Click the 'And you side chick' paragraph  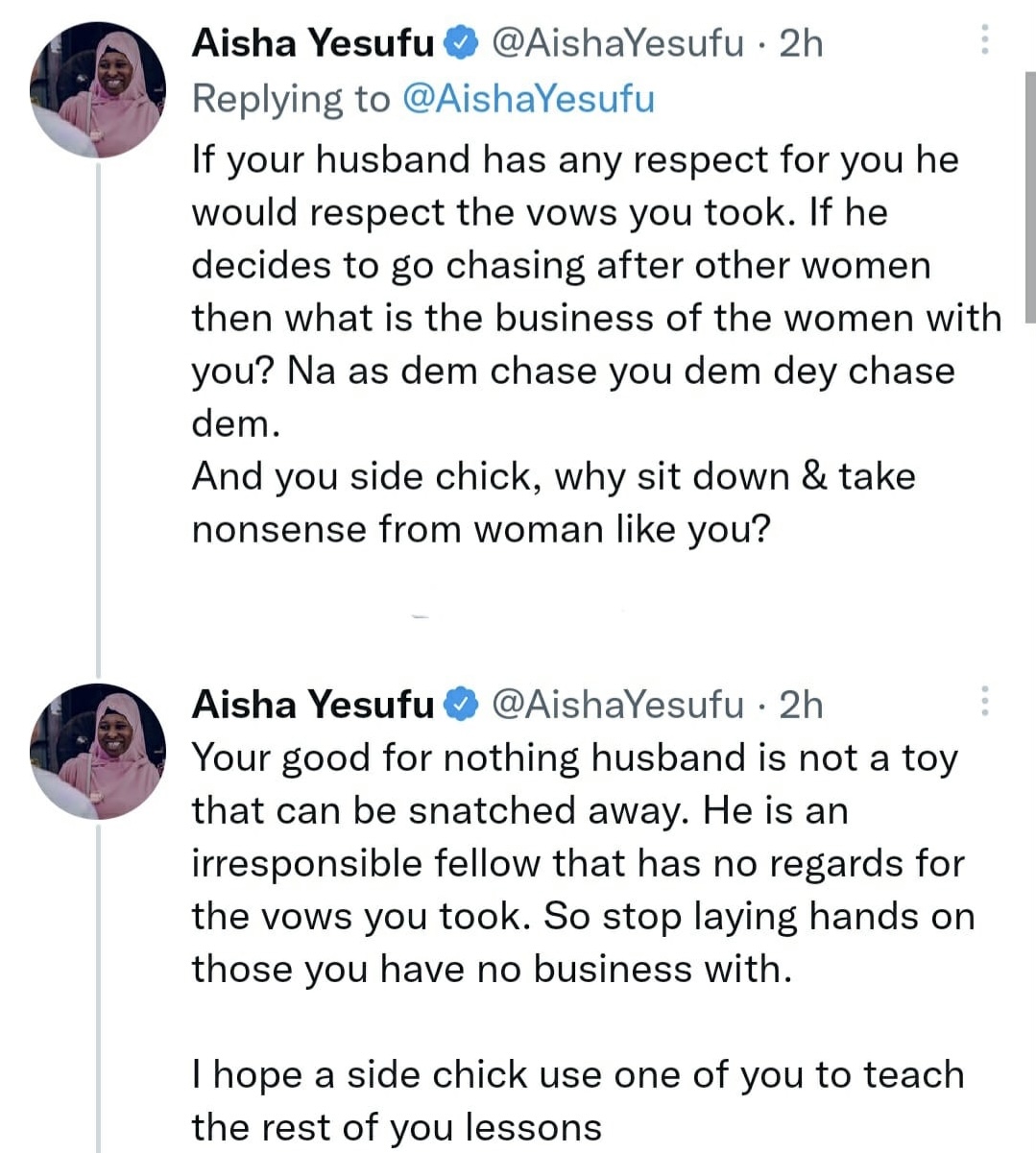[553, 503]
